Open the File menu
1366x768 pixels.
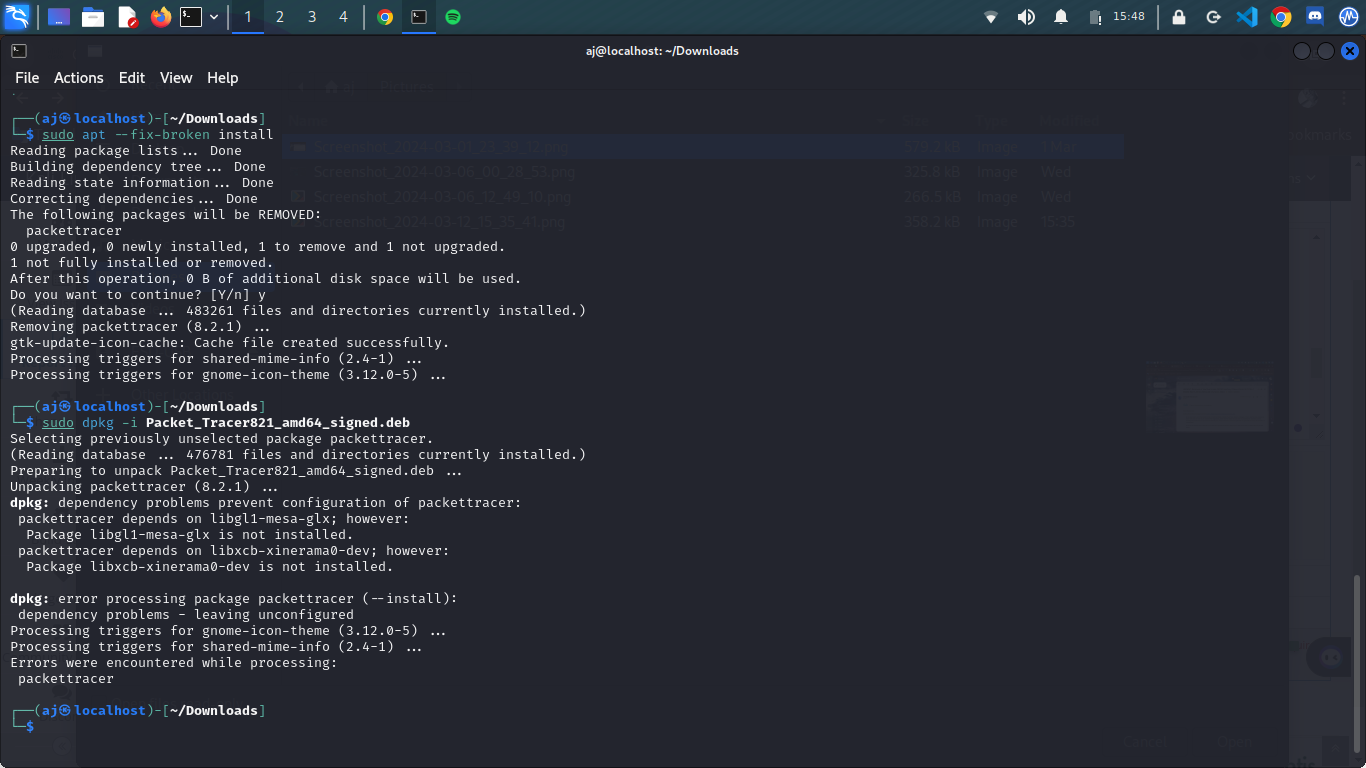[x=27, y=78]
